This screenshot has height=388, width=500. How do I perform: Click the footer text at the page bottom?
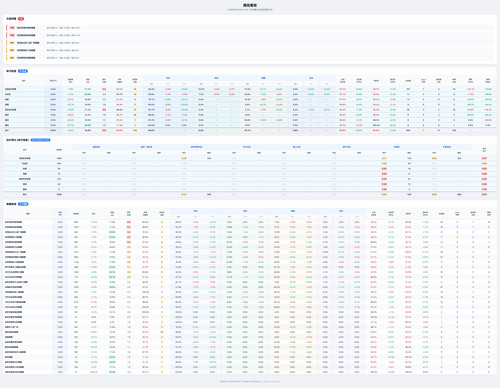point(250,381)
